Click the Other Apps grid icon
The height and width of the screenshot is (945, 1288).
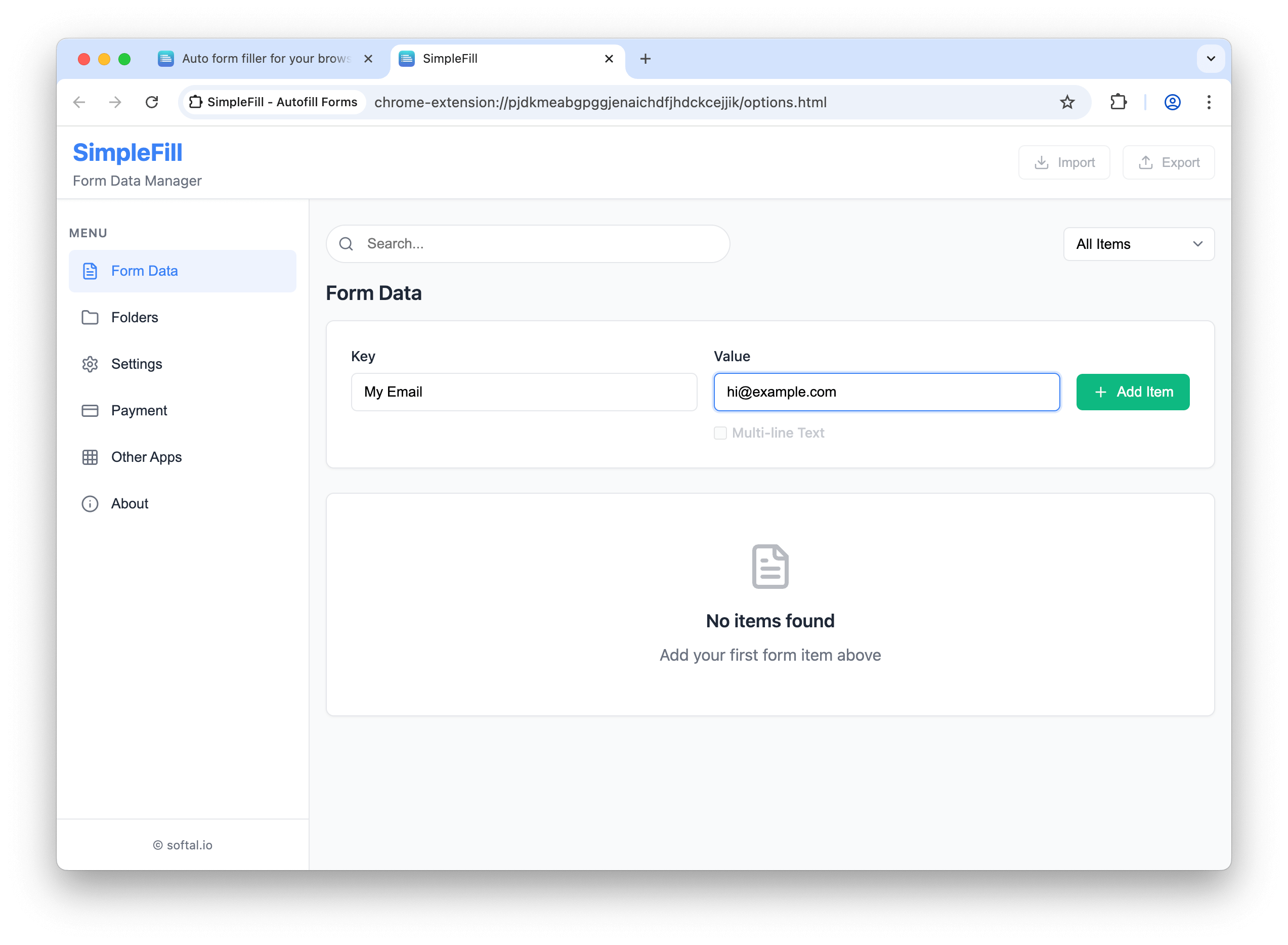click(x=90, y=457)
